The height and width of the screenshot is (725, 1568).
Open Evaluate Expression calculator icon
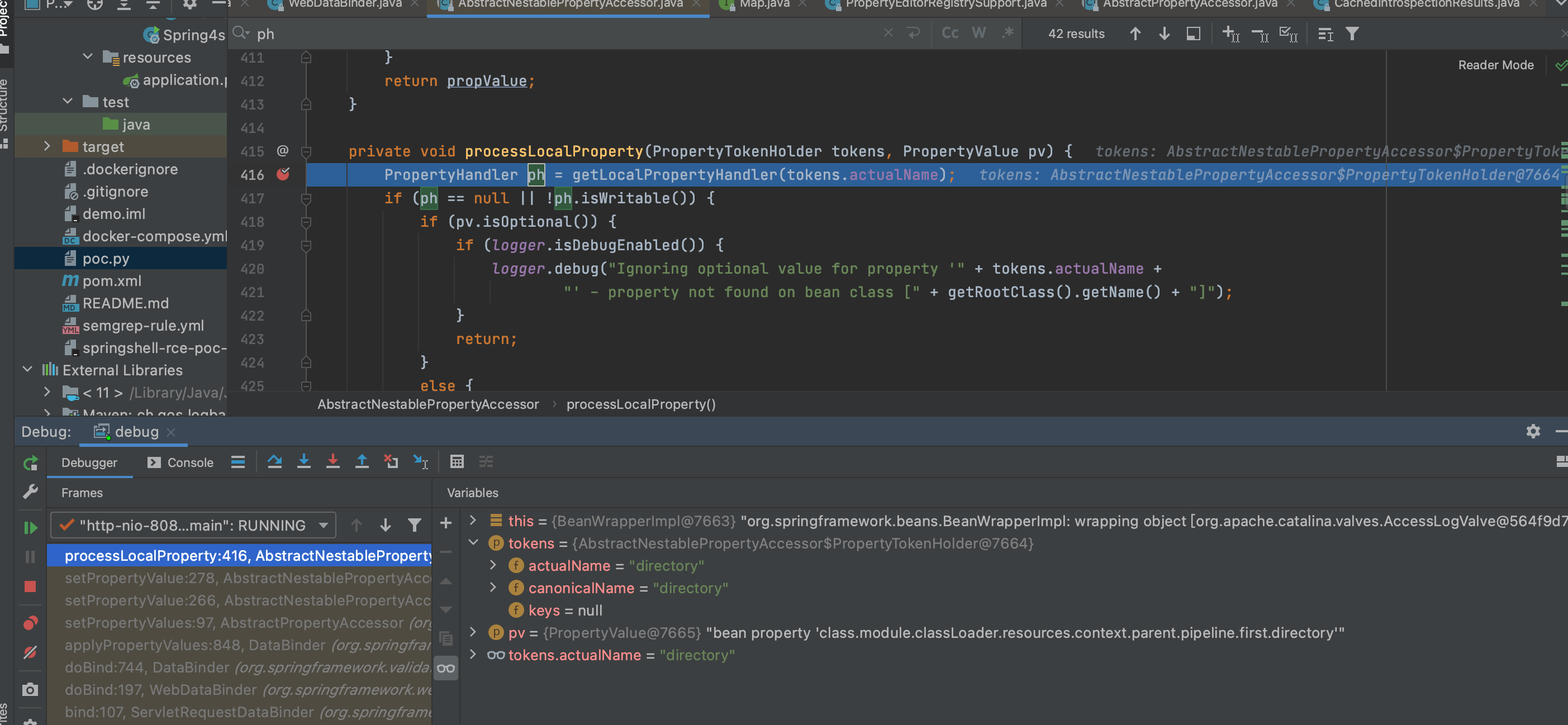tap(457, 462)
